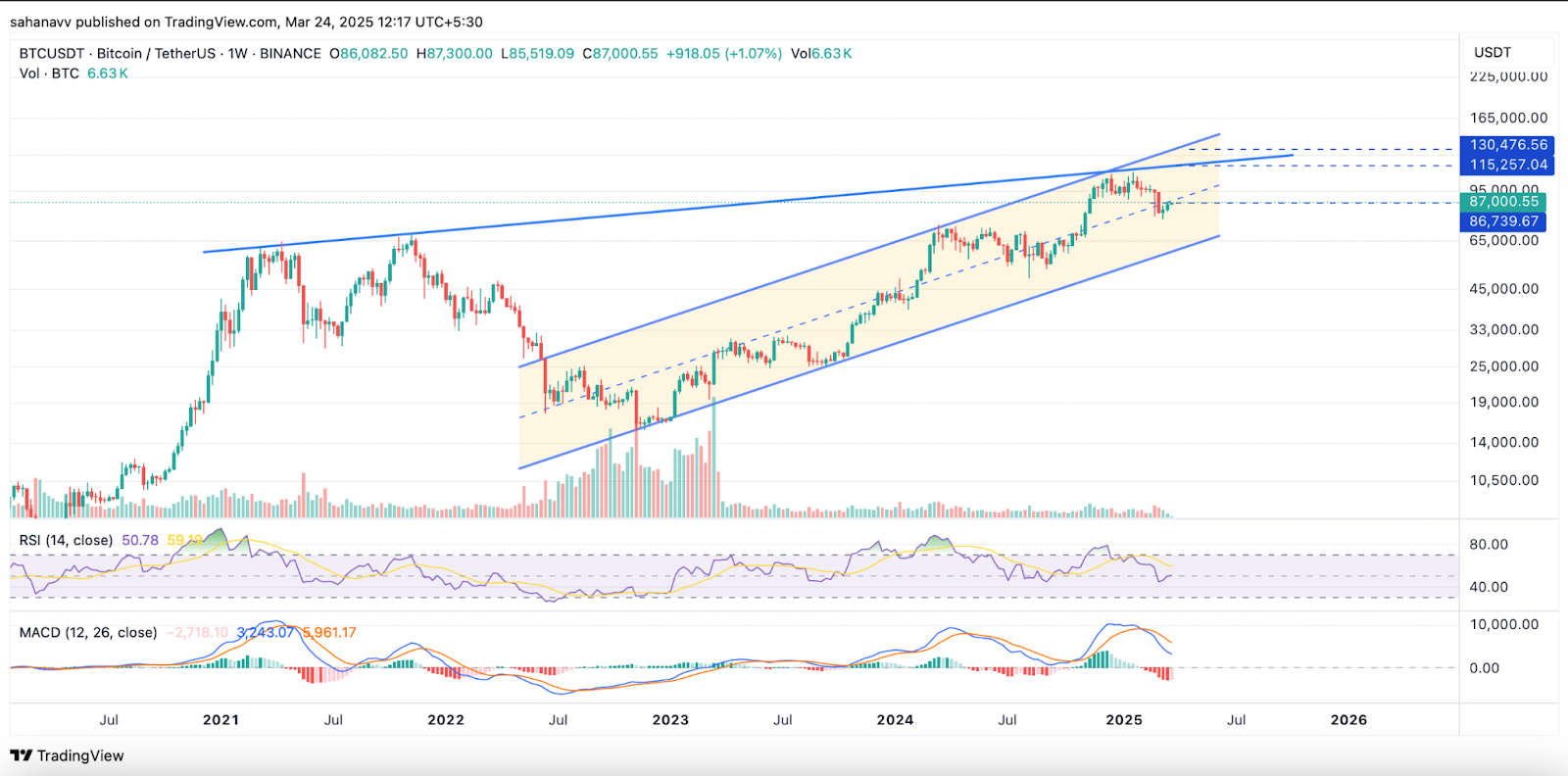Image resolution: width=1568 pixels, height=776 pixels.
Task: Select the MACD (12, 26, close) legend
Action: point(88,633)
